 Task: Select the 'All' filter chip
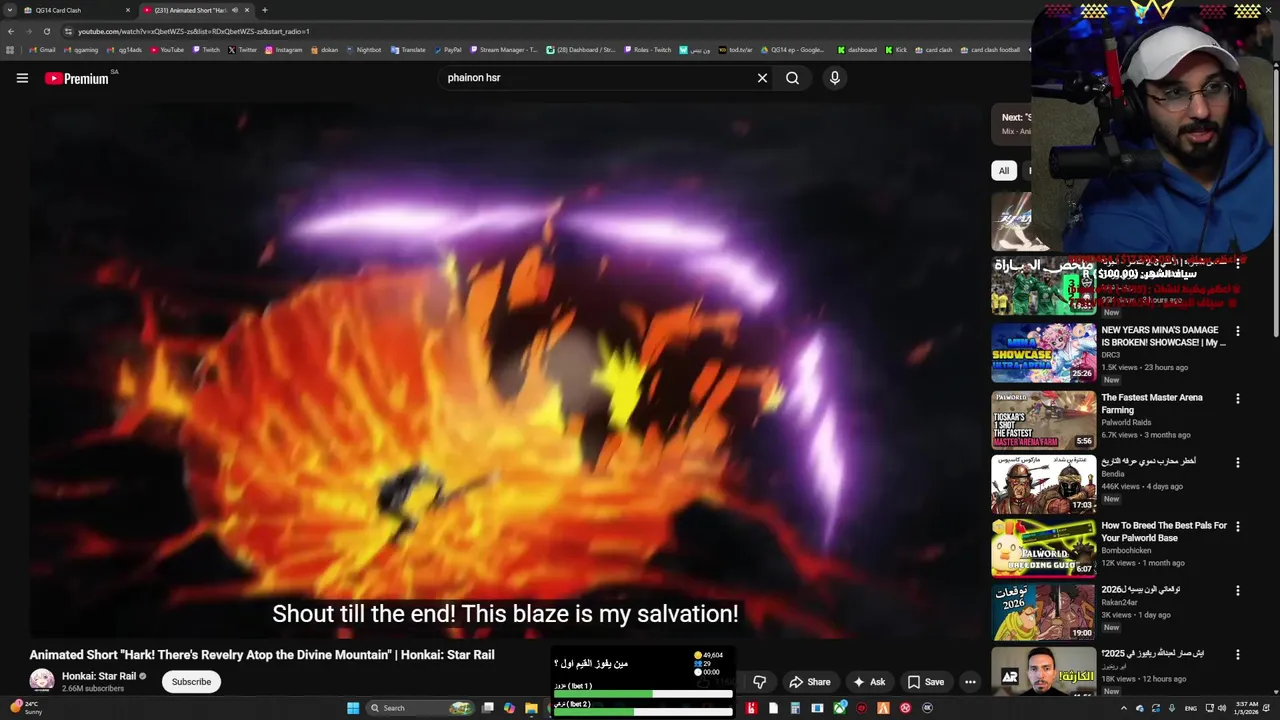[x=1003, y=171]
